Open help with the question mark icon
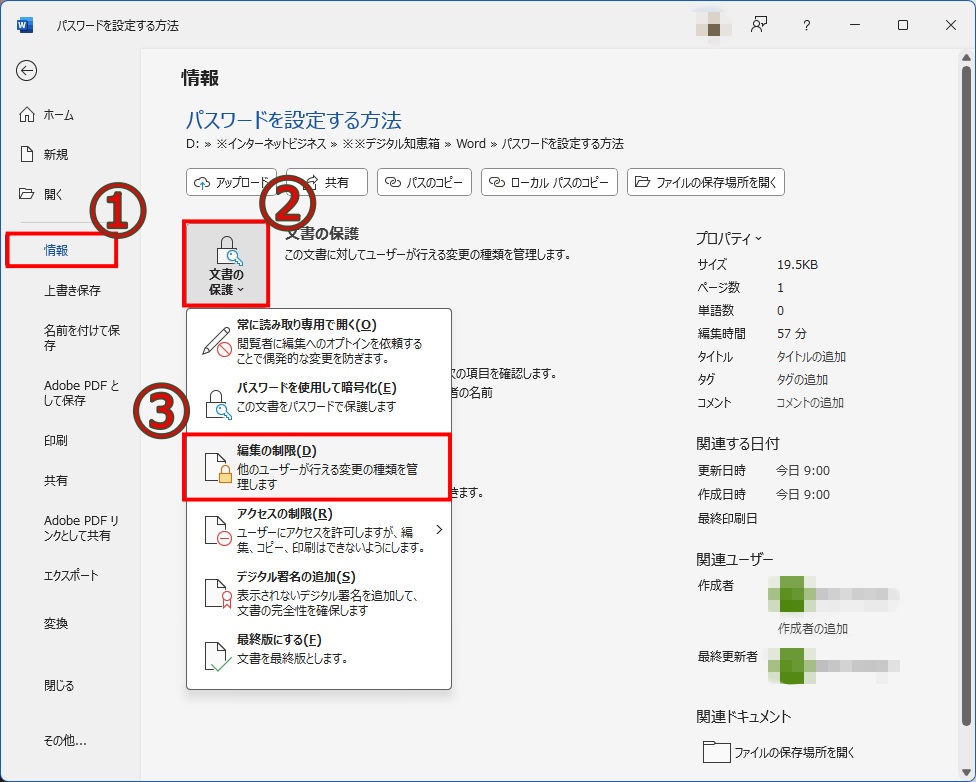Viewport: 976px width, 782px height. pos(806,25)
